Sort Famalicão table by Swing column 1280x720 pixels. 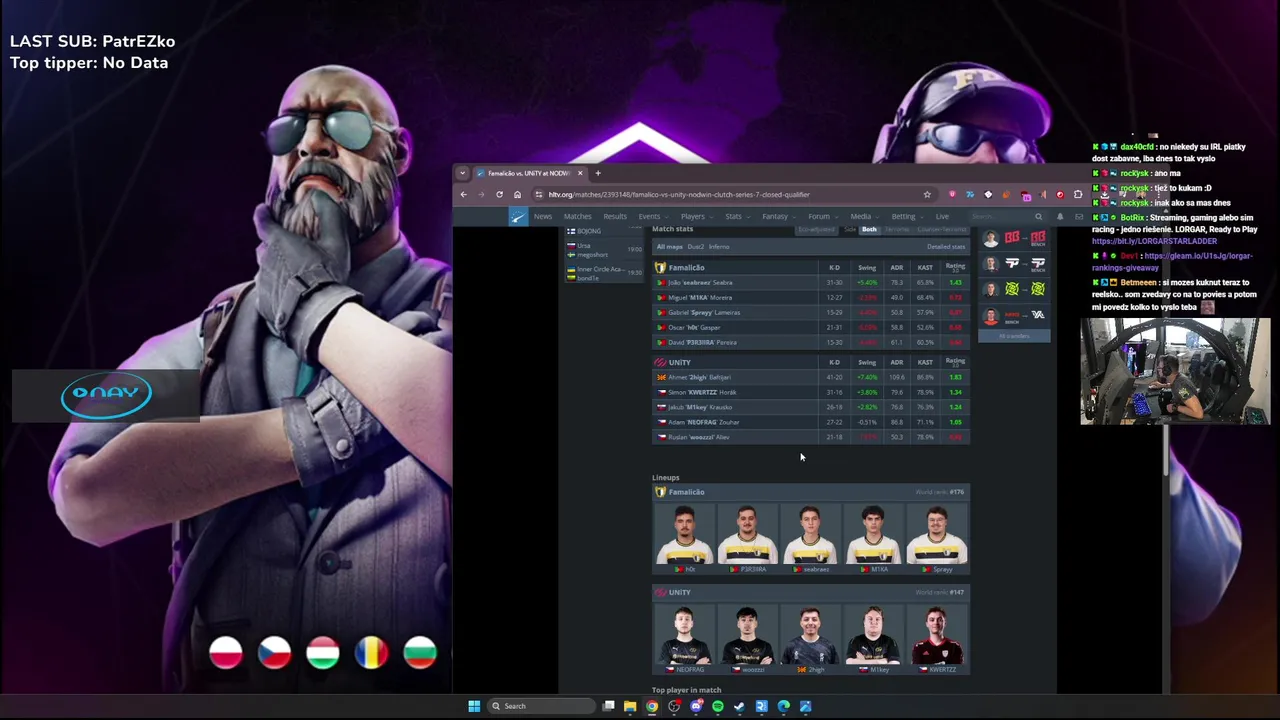(867, 268)
